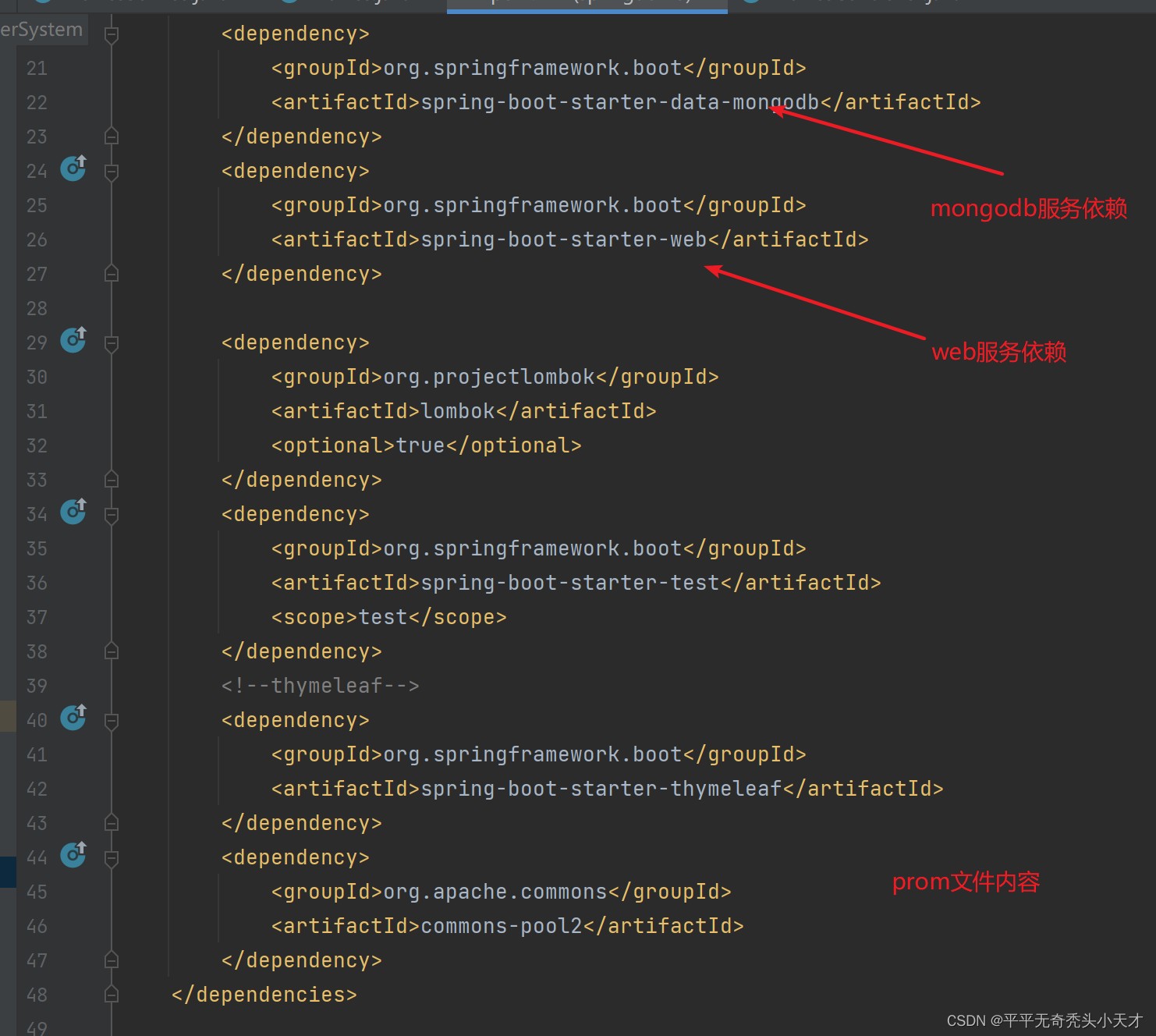Click the groupId on line 35
This screenshot has height=1036, width=1156.
pos(538,548)
